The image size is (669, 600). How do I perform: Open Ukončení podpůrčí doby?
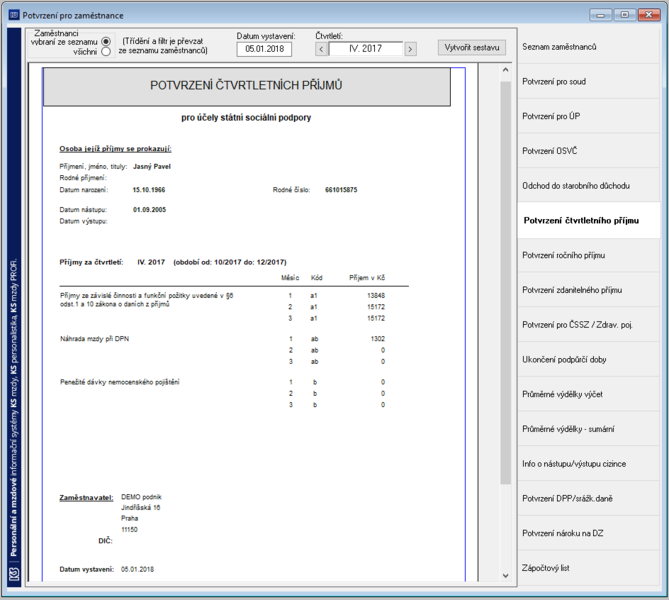[x=589, y=360]
